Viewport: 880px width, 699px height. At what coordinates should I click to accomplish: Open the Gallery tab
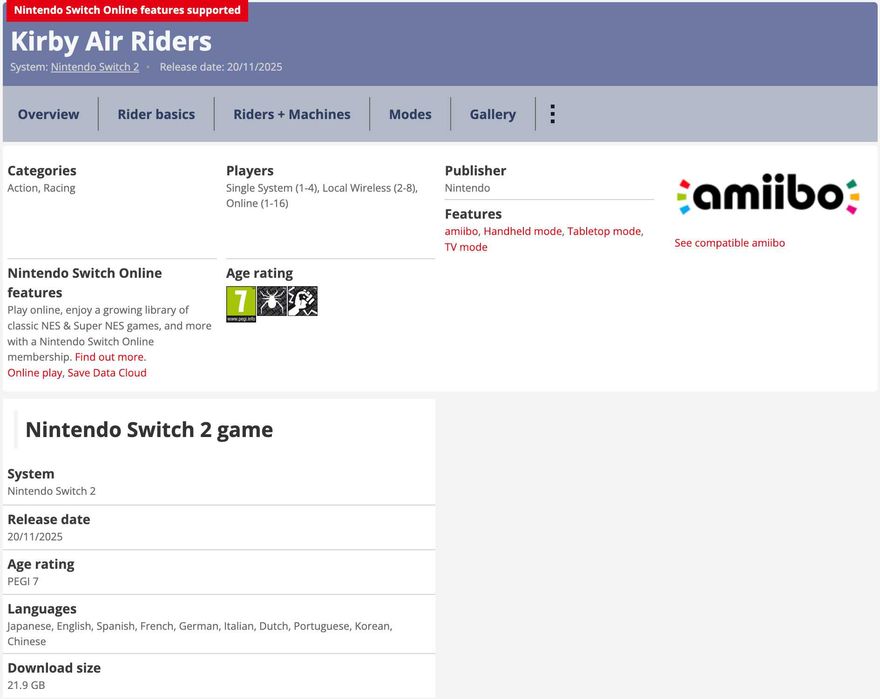coord(493,115)
